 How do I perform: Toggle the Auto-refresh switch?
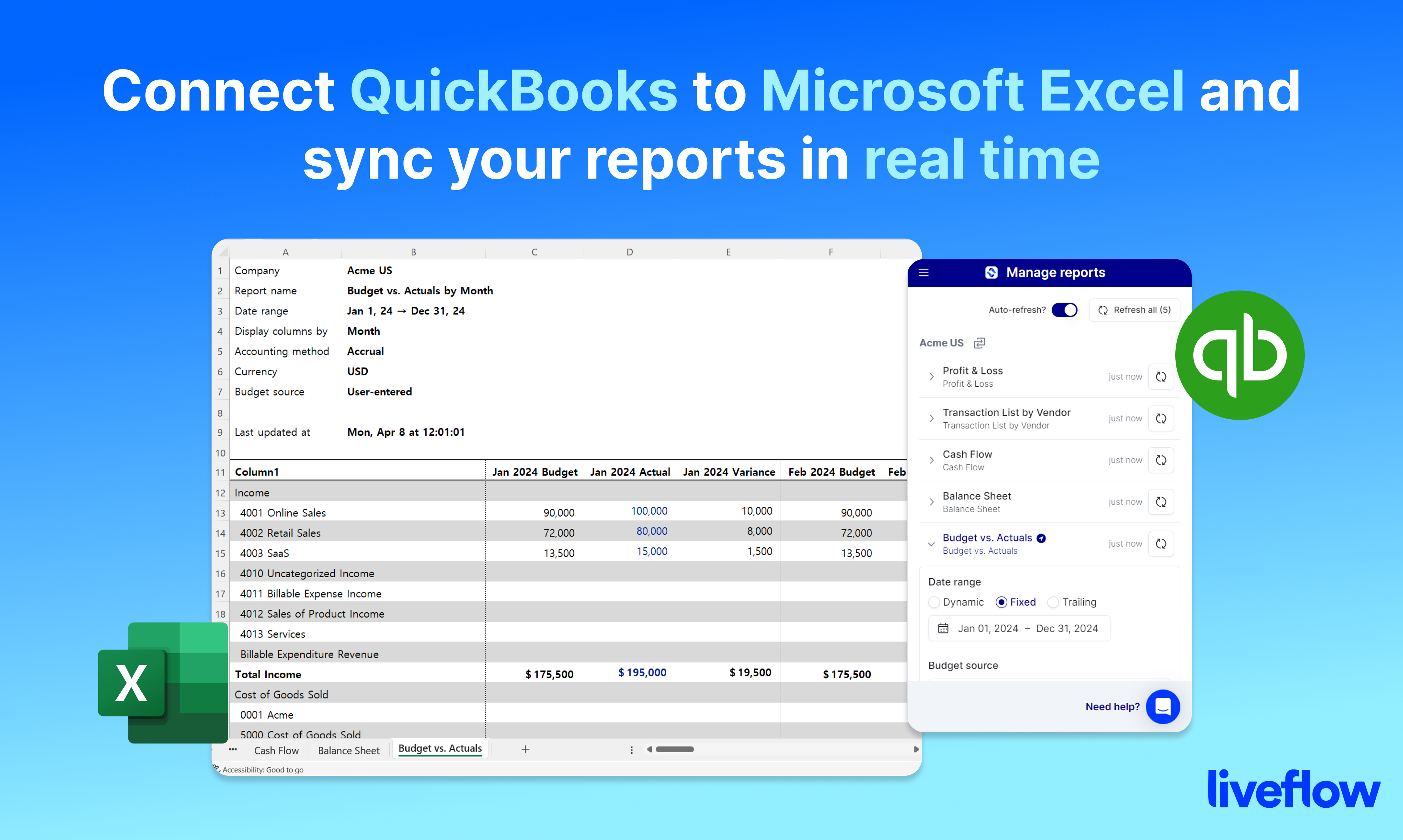pyautogui.click(x=1064, y=310)
